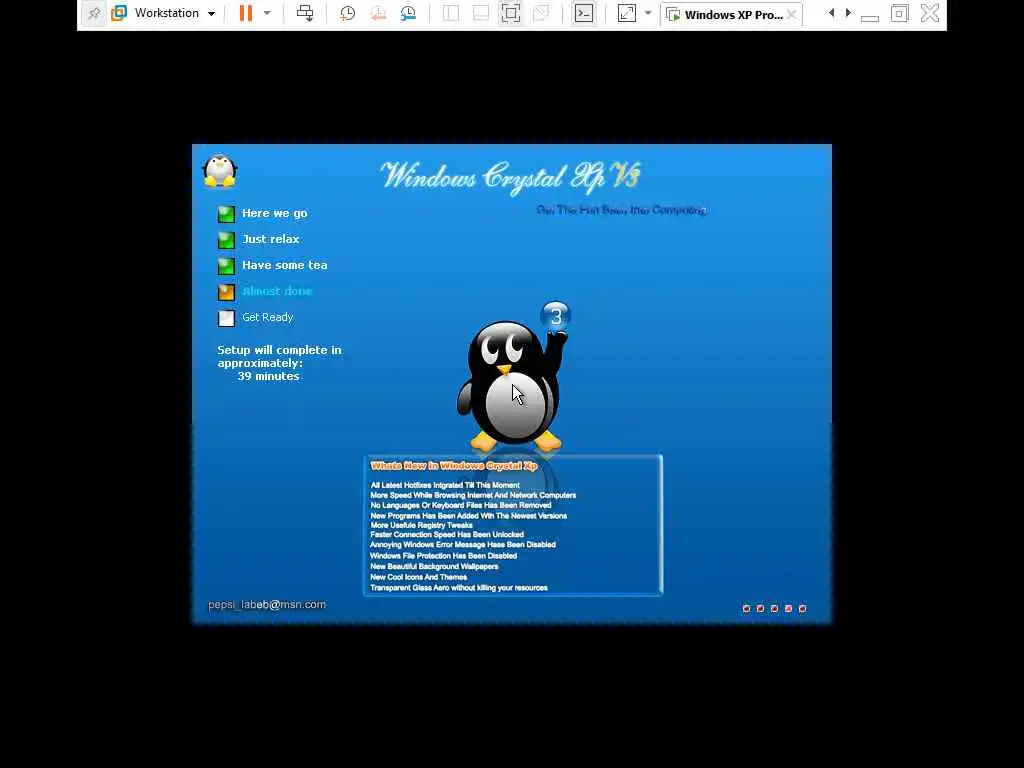1024x768 pixels.
Task: Click the last red progress dot at the bottom right
Action: coord(803,609)
